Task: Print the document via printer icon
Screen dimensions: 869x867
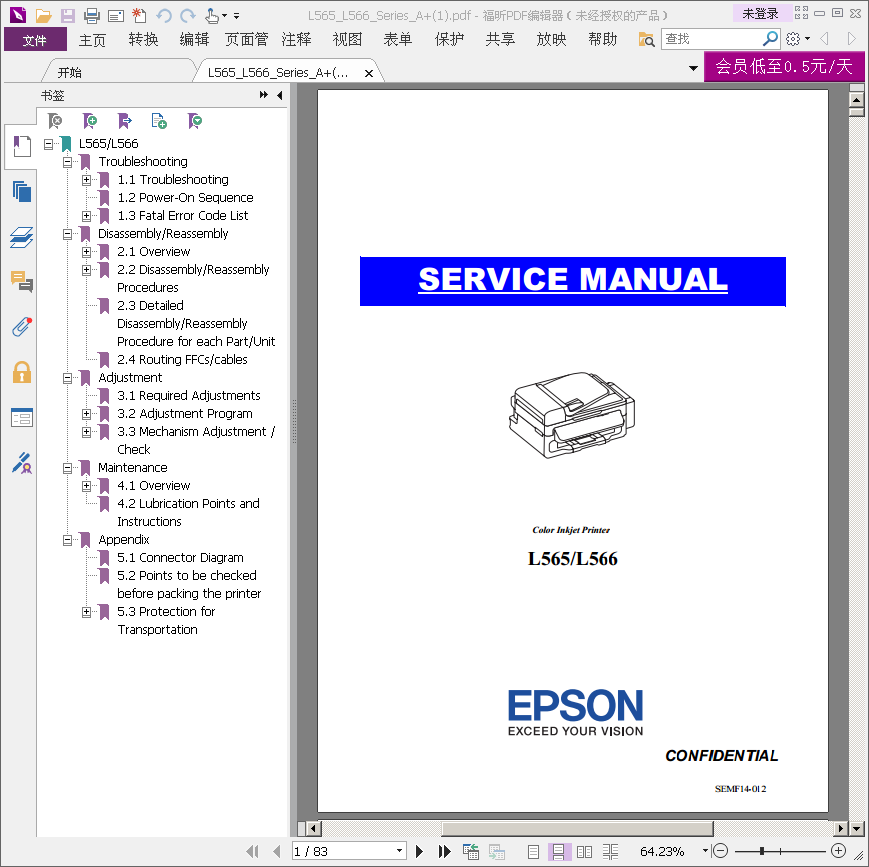Action: (91, 16)
